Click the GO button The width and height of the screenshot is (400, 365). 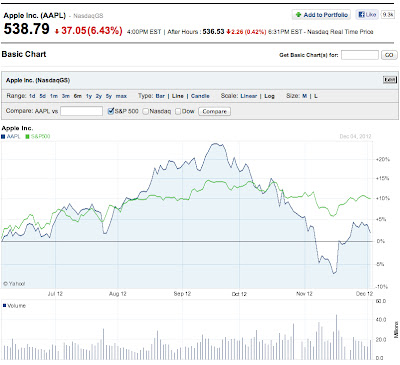[389, 55]
